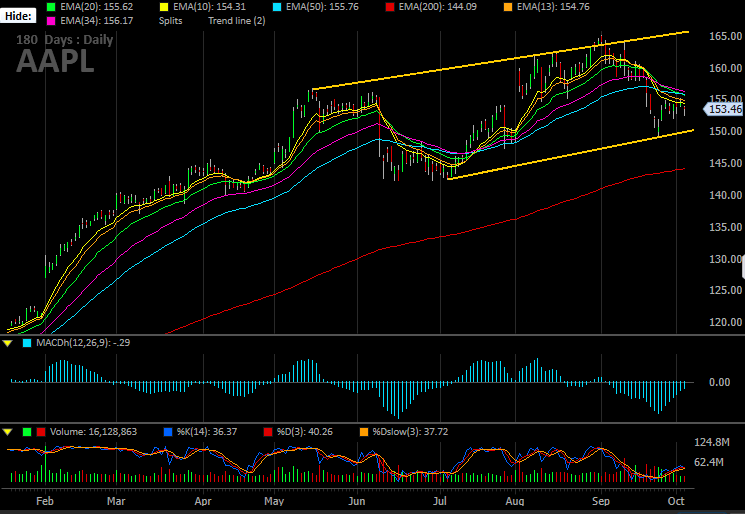Image resolution: width=745 pixels, height=514 pixels.
Task: Click the green Volume color swatch
Action: coord(27,432)
